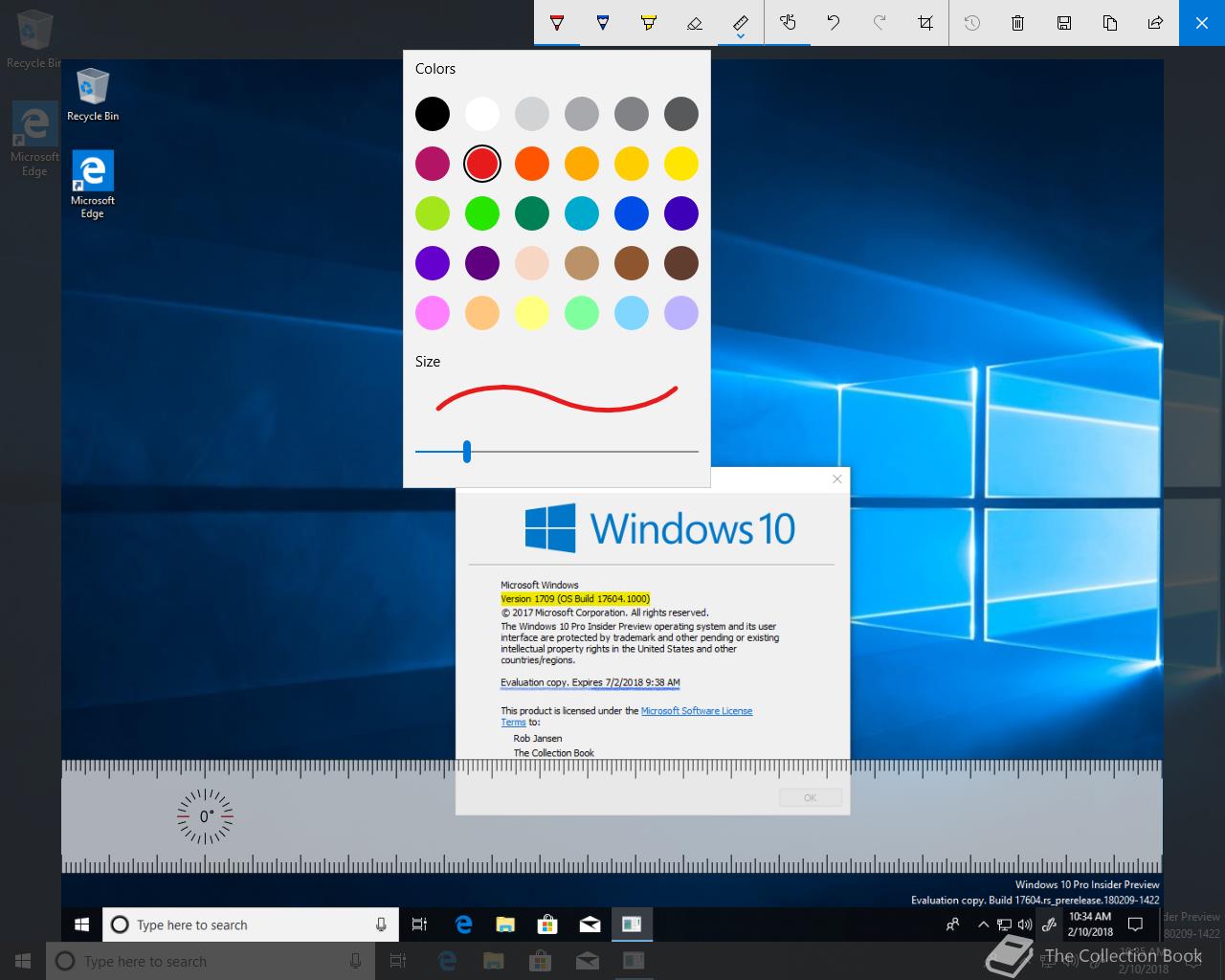The width and height of the screenshot is (1225, 980).
Task: Click the ruler's angle degree dial
Action: point(205,816)
